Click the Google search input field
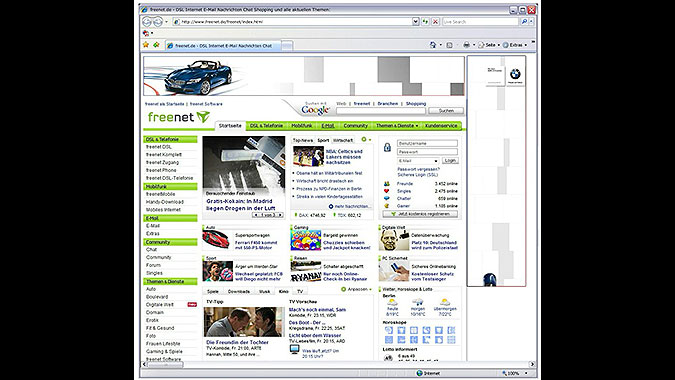 381,111
